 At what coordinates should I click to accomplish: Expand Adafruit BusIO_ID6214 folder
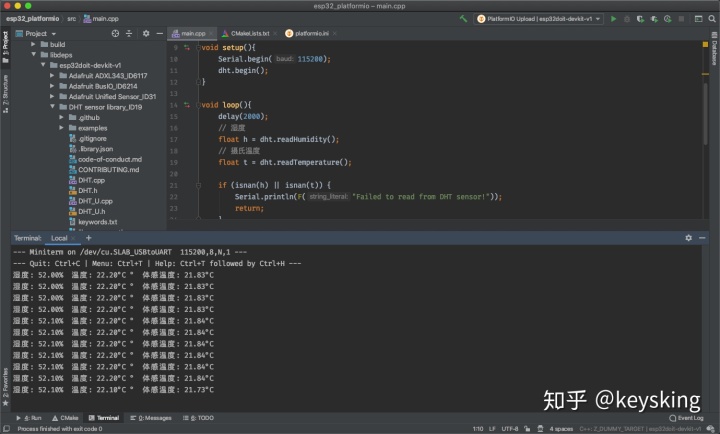pyautogui.click(x=52, y=86)
